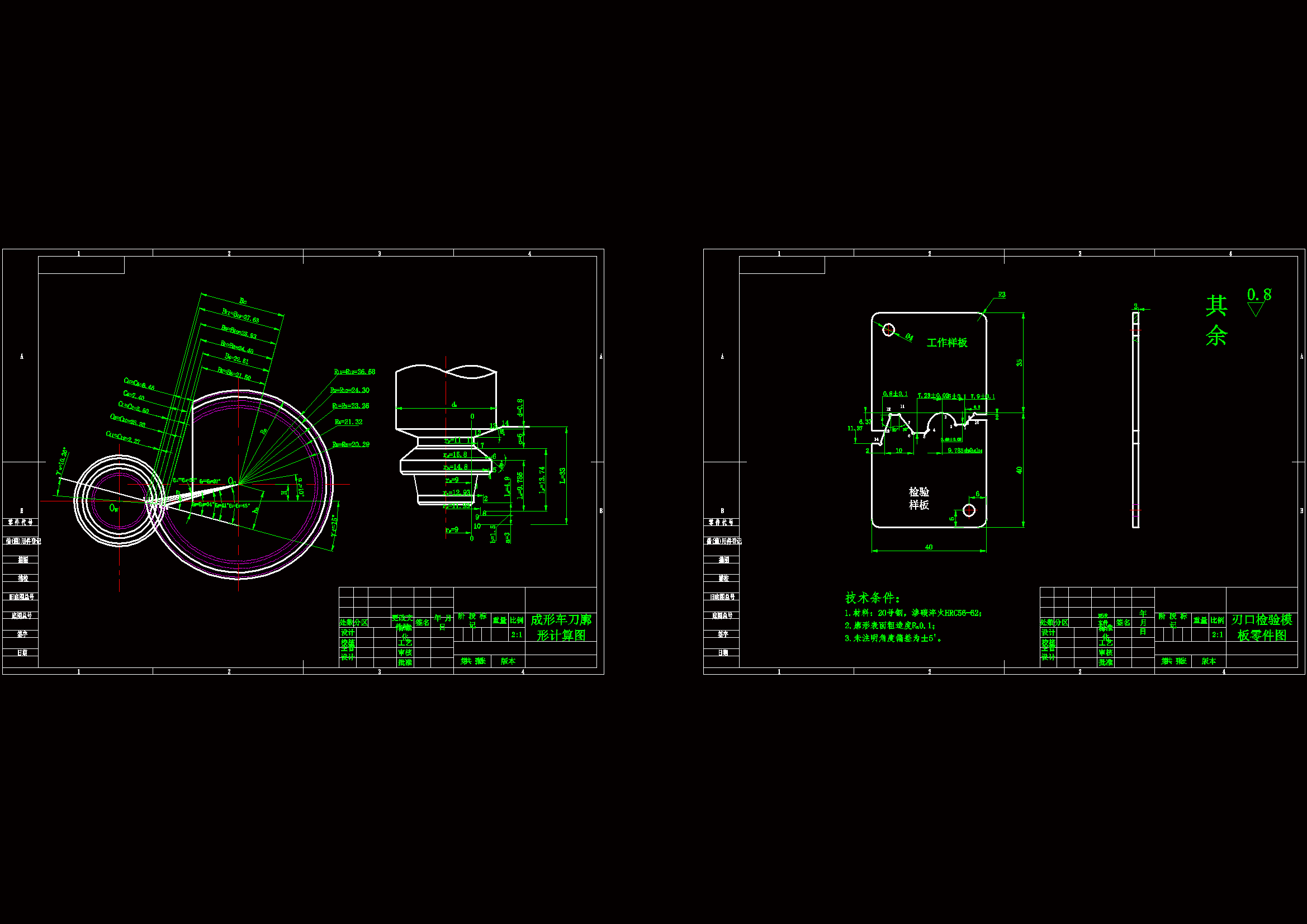This screenshot has width=1307, height=924.
Task: Select the Bc dimension label
Action: click(243, 301)
